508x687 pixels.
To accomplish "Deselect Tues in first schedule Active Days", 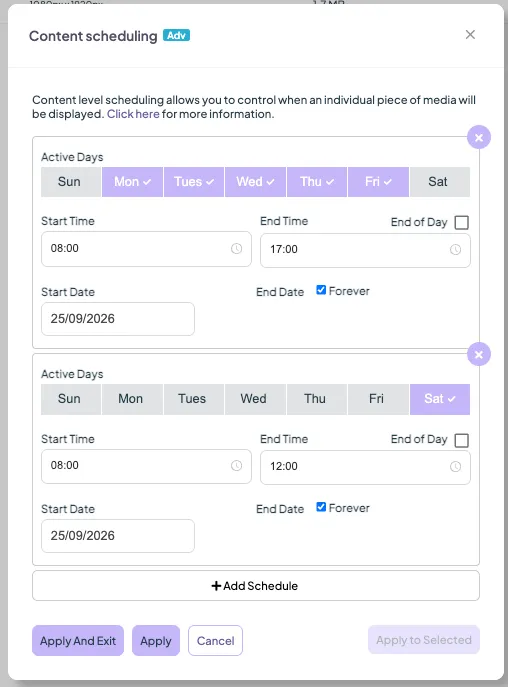I will click(x=194, y=181).
